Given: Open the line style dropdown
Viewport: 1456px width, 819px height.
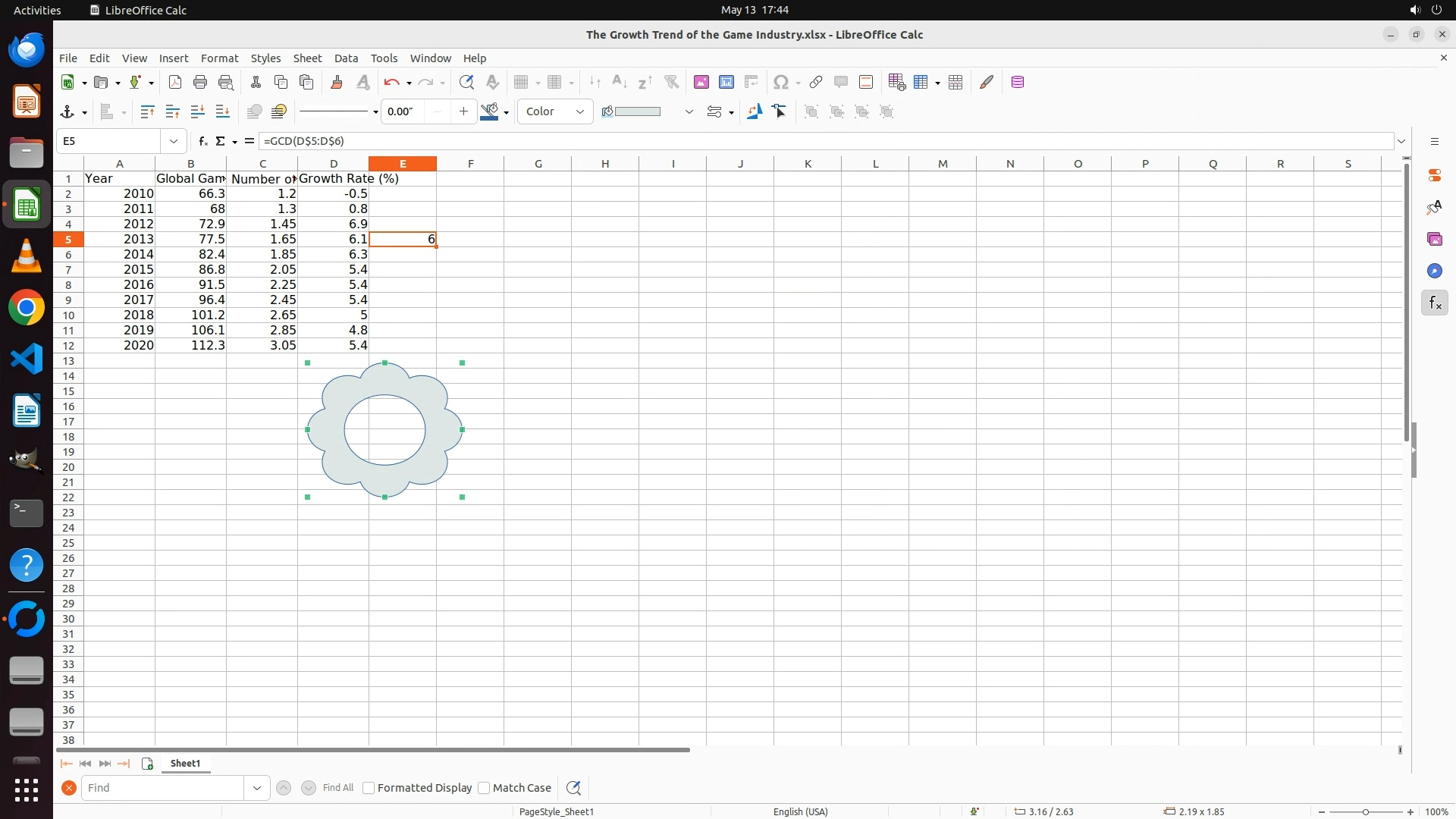Looking at the screenshot, I should click(x=375, y=112).
